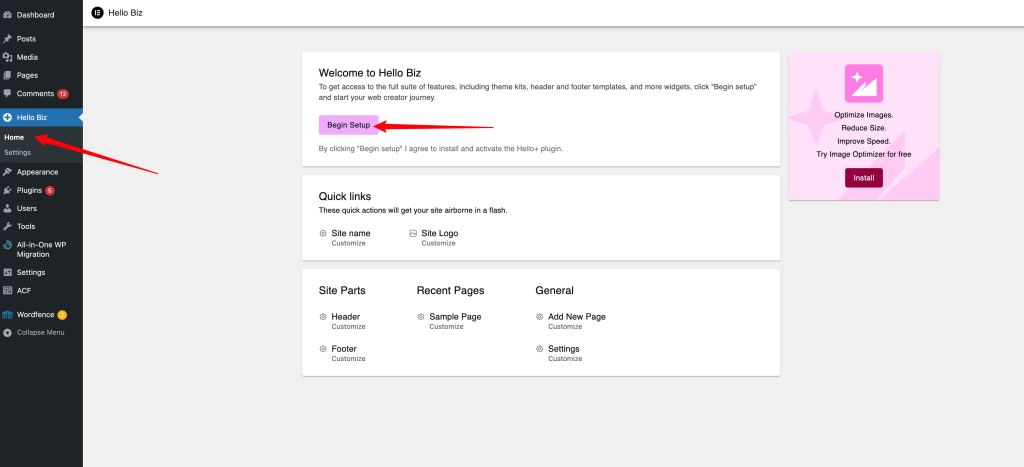The image size is (1024, 467).
Task: Click the Plugins plug icon
Action: [x=7, y=191]
